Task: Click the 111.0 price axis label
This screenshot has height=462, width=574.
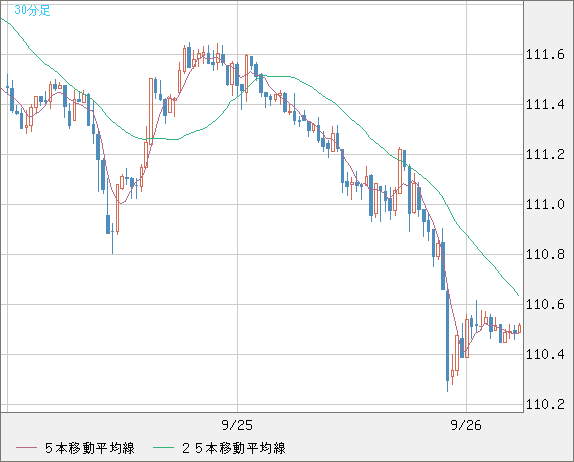Action: click(545, 204)
